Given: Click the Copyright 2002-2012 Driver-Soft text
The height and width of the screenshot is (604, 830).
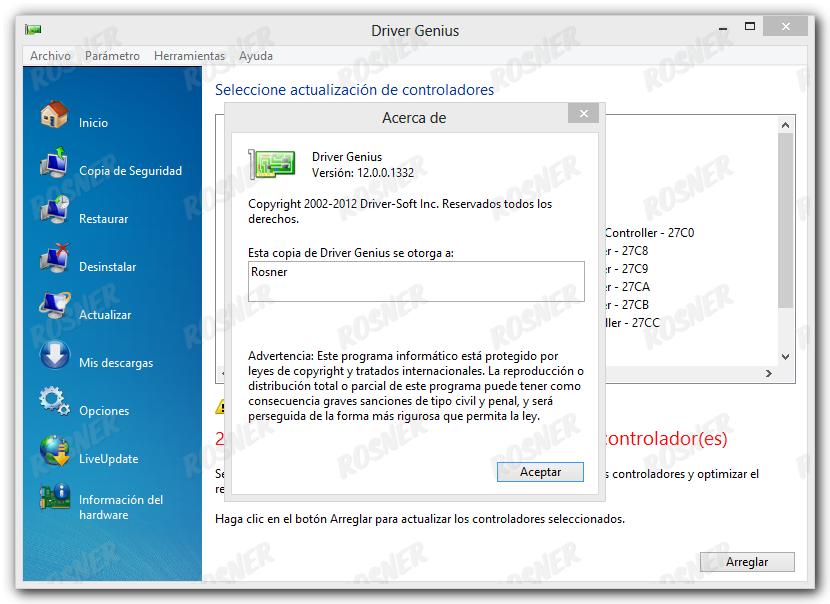Looking at the screenshot, I should pos(400,211).
